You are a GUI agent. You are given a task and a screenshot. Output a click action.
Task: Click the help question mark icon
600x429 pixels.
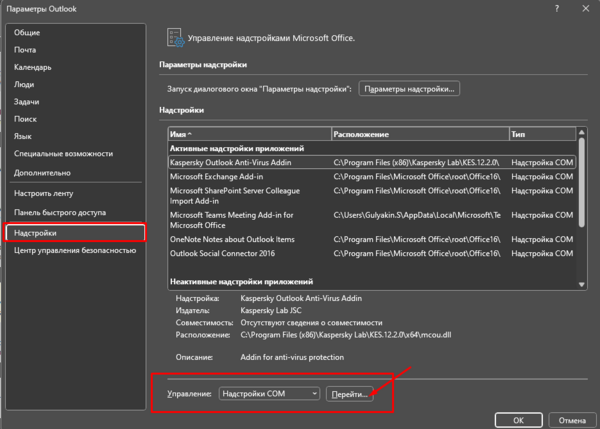(557, 8)
